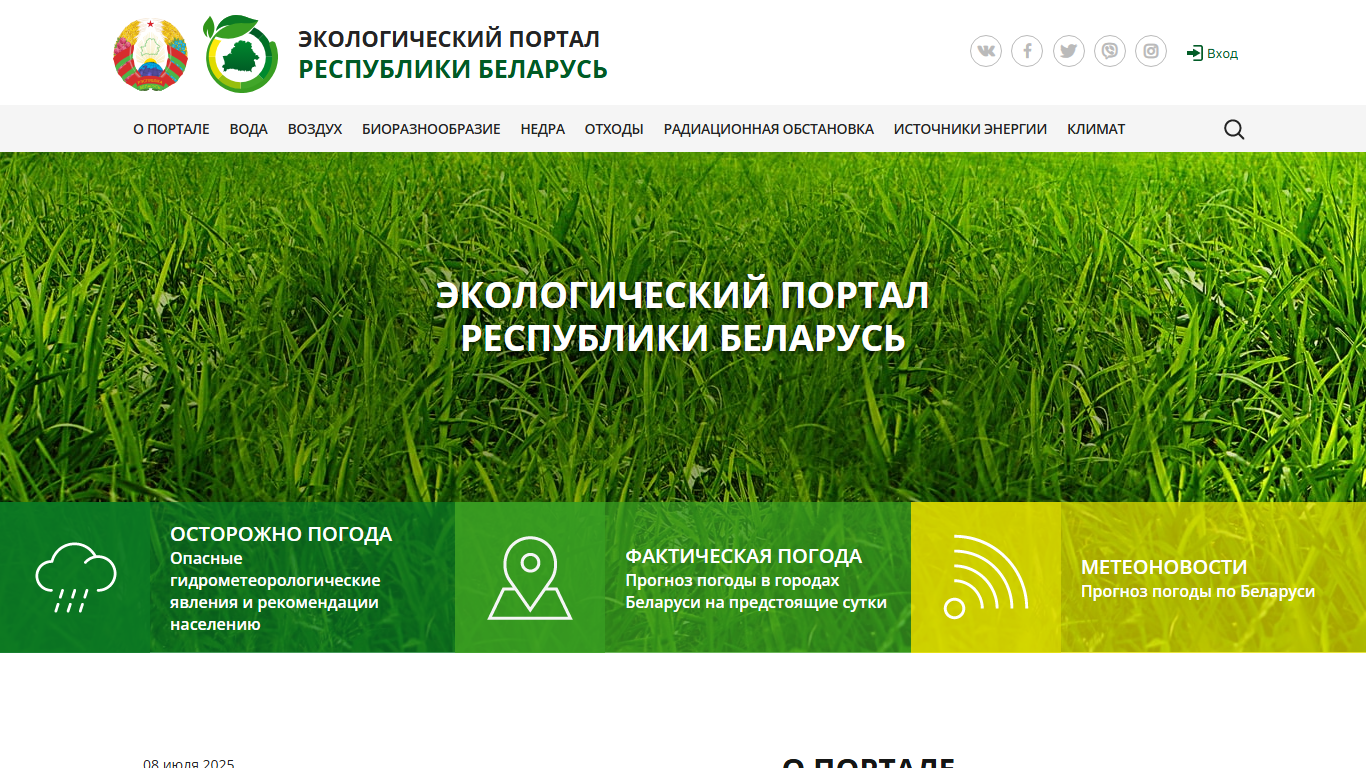This screenshot has width=1366, height=768.
Task: Click the Вход login link
Action: tap(1222, 53)
